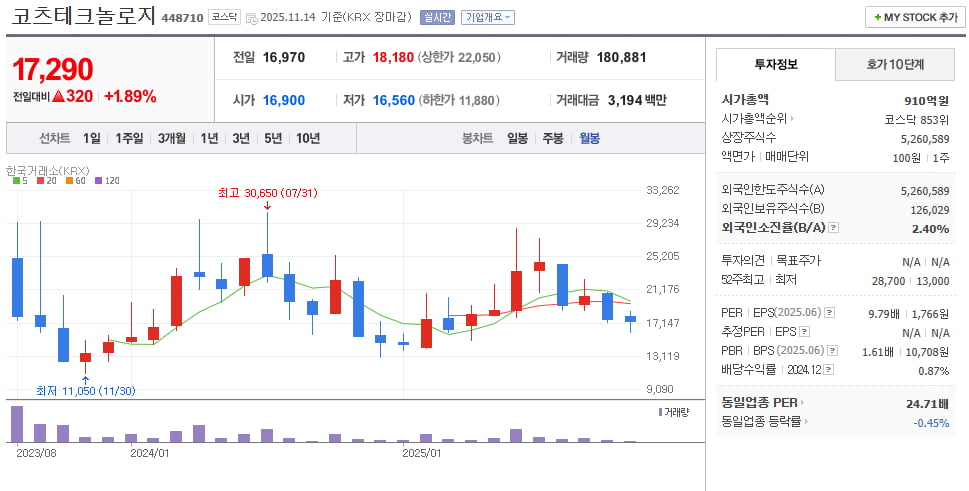Switch candle chart to 주봉
The width and height of the screenshot is (969, 491).
(552, 138)
